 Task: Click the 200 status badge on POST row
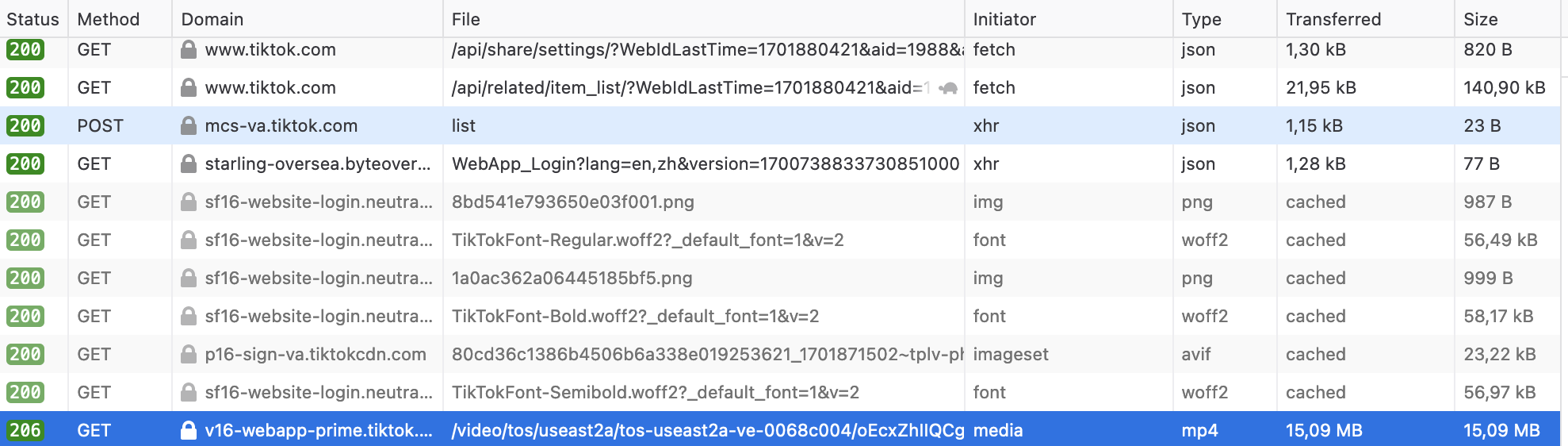(25, 125)
